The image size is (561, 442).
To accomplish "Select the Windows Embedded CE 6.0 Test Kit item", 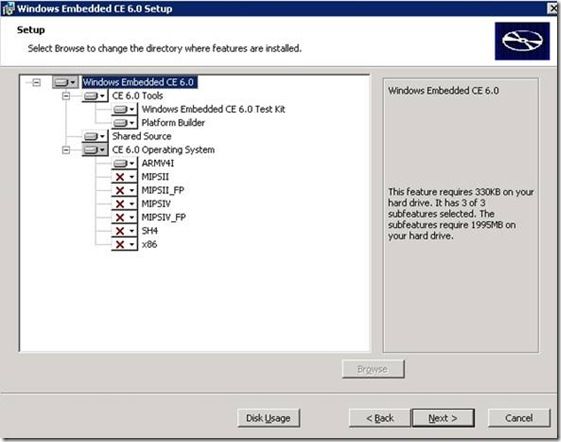I will pyautogui.click(x=213, y=110).
